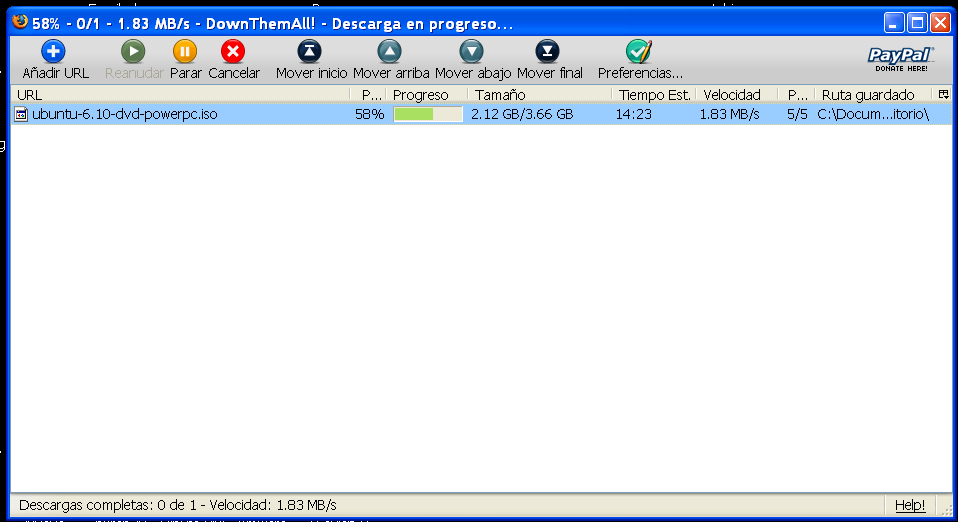958x522 pixels.
Task: Click the 58% value in download row
Action: (x=369, y=114)
